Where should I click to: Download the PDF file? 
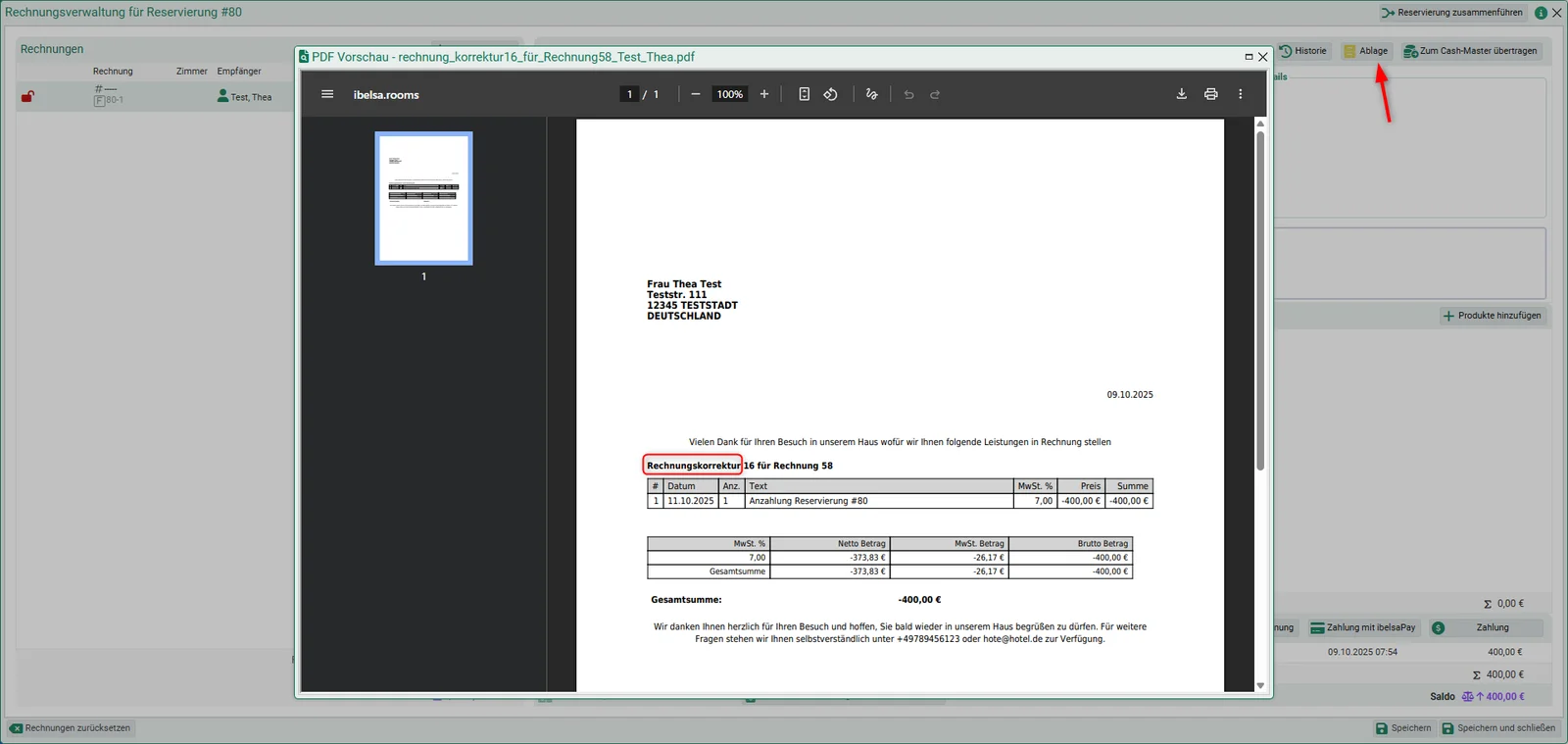[1181, 94]
